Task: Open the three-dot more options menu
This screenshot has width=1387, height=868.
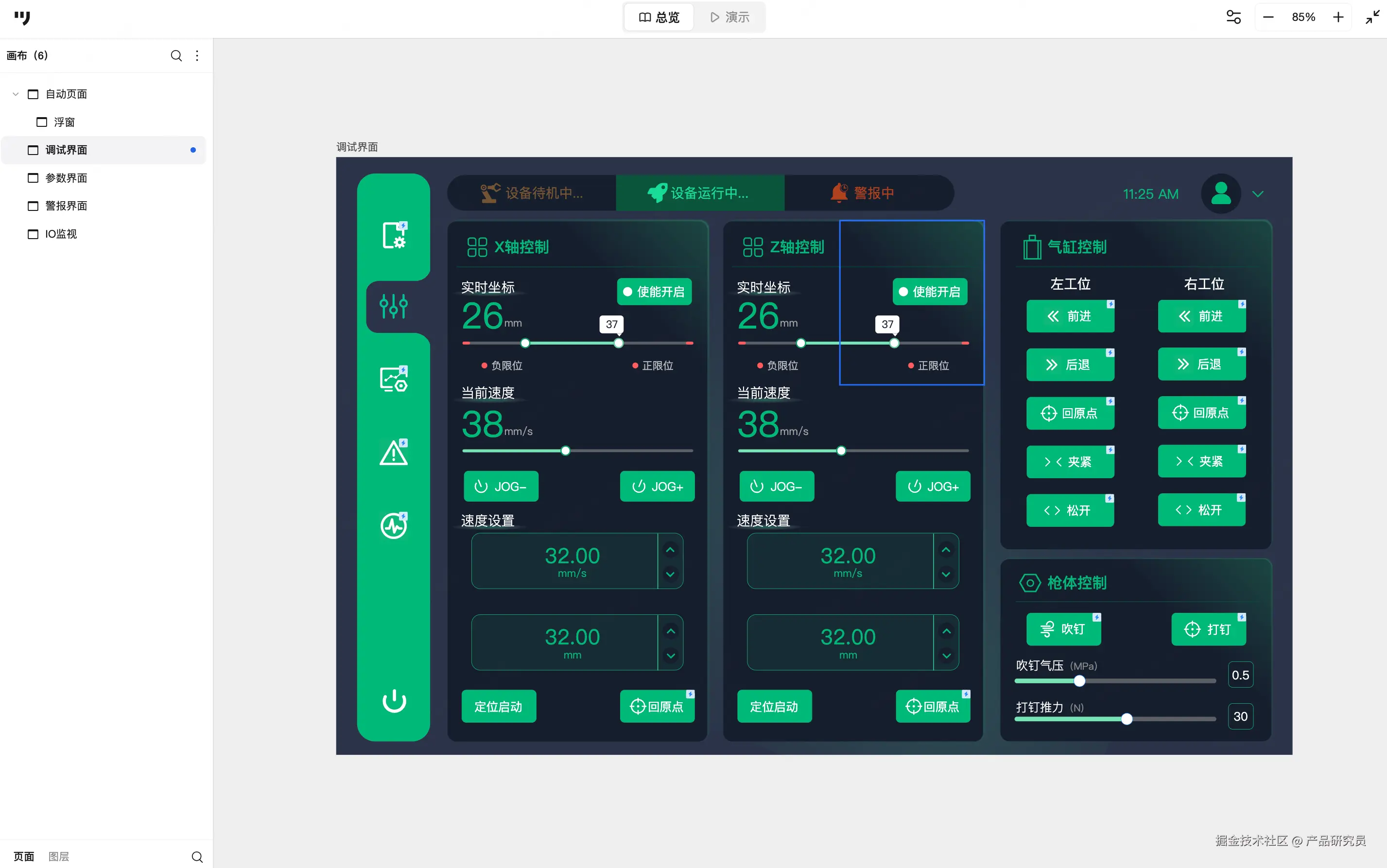Action: pyautogui.click(x=197, y=56)
